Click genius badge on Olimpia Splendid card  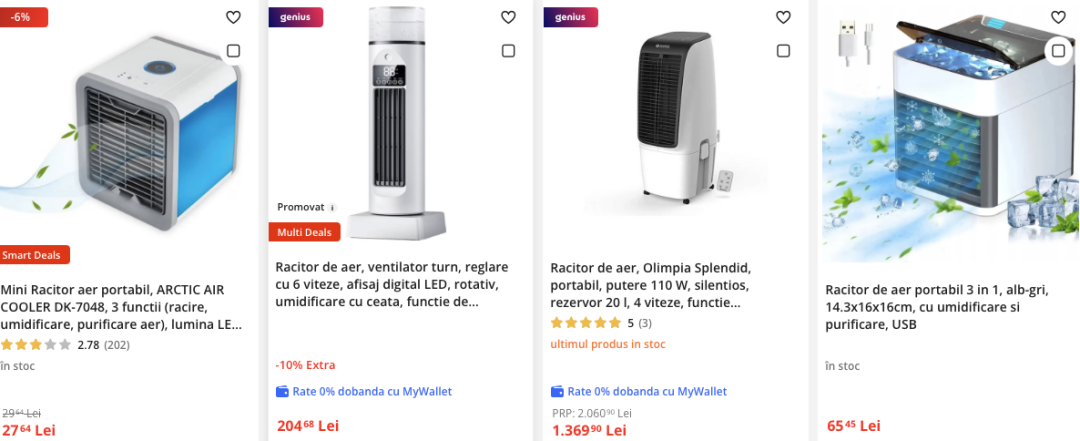pos(570,17)
